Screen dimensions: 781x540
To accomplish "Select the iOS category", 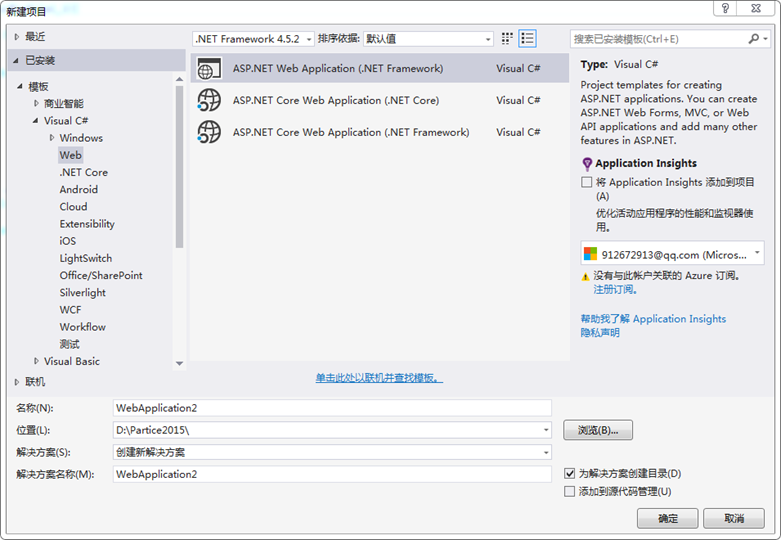I will pos(68,241).
